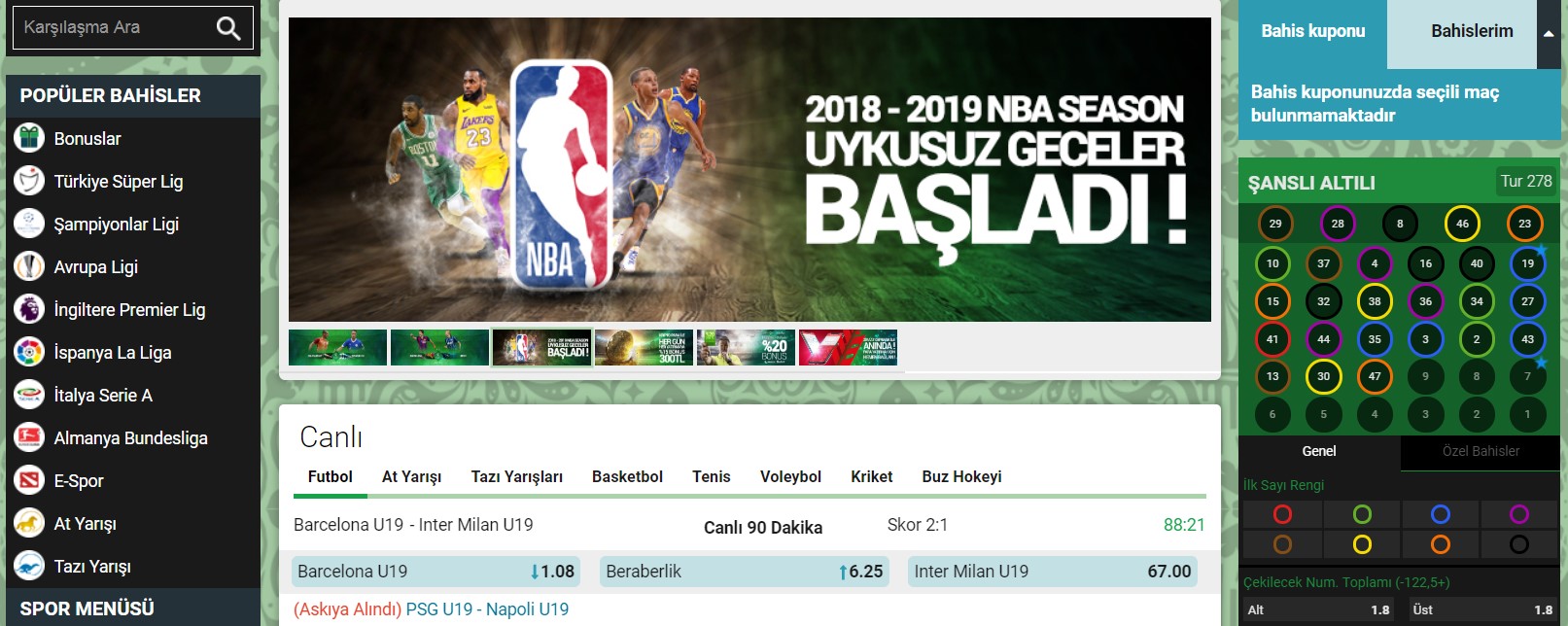Click the İtalya Serie A logo icon
The width and height of the screenshot is (1568, 626).
pos(29,395)
